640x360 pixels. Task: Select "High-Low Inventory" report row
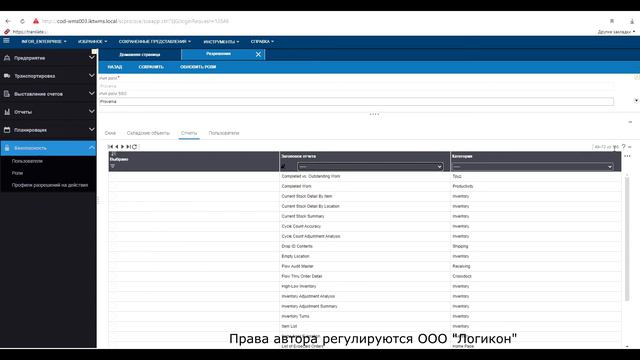click(365, 286)
